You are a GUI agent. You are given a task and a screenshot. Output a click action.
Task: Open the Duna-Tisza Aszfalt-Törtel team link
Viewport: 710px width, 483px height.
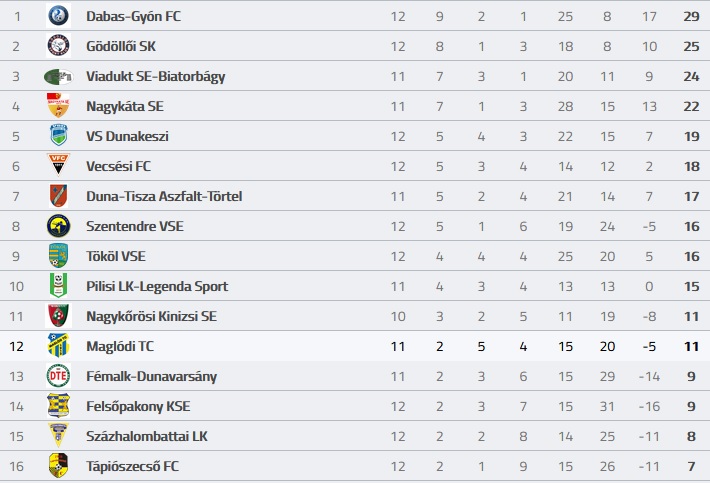[164, 196]
